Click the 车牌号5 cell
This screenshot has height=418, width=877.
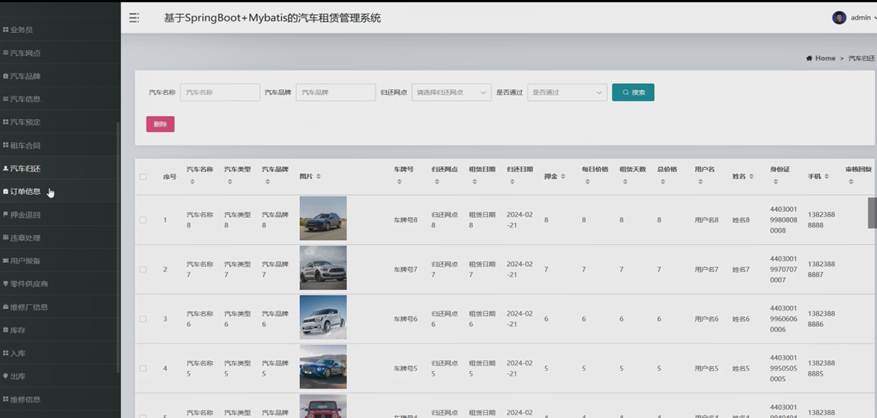pos(406,368)
